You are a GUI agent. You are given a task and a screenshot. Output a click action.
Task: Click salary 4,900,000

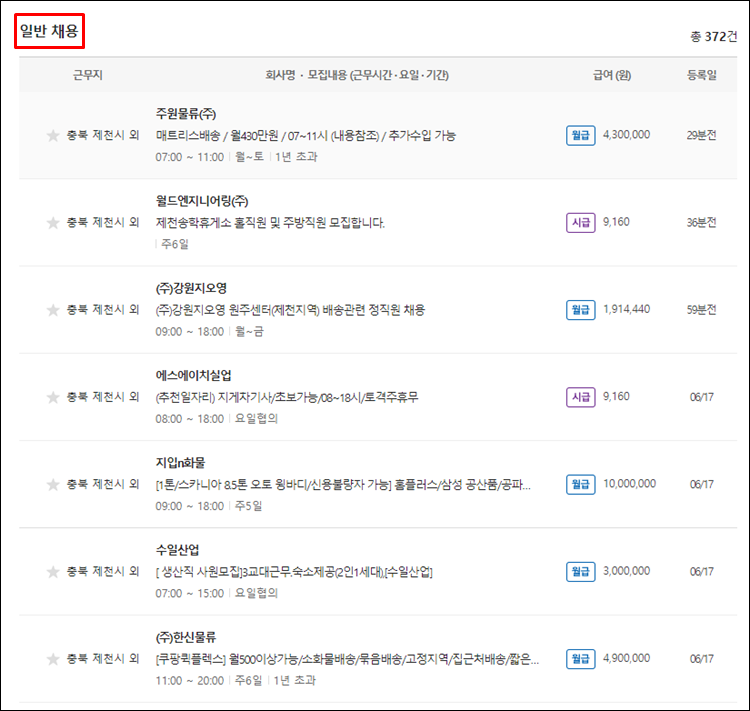click(x=626, y=658)
